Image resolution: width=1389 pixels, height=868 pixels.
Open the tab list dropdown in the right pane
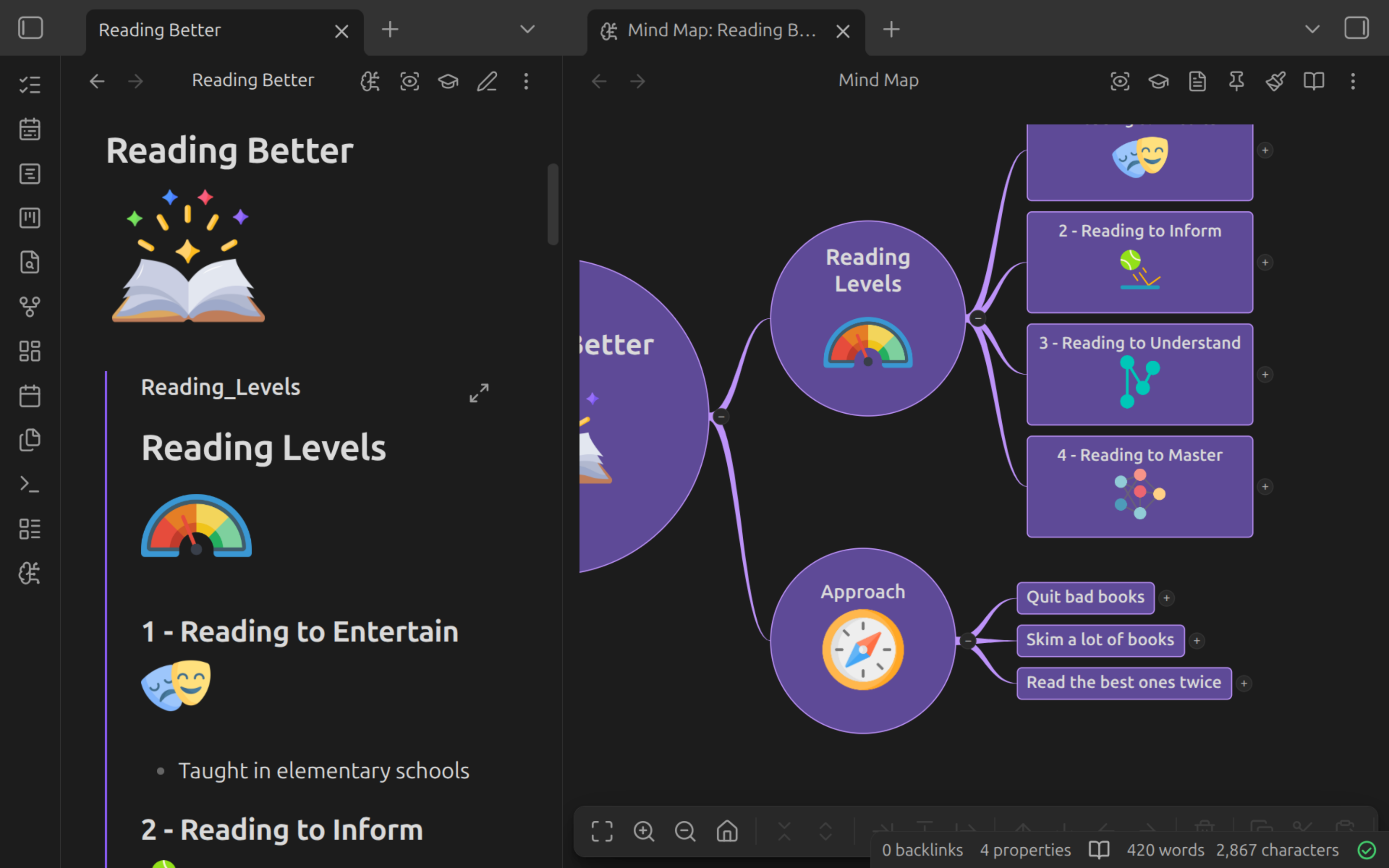point(1312,29)
